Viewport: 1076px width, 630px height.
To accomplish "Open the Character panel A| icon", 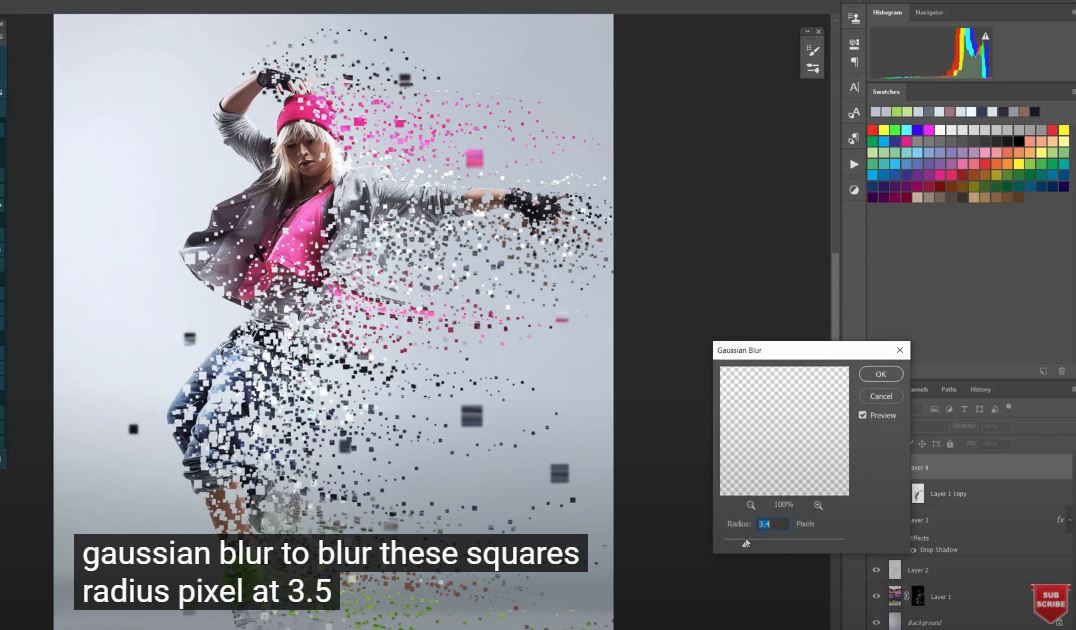I will [854, 87].
